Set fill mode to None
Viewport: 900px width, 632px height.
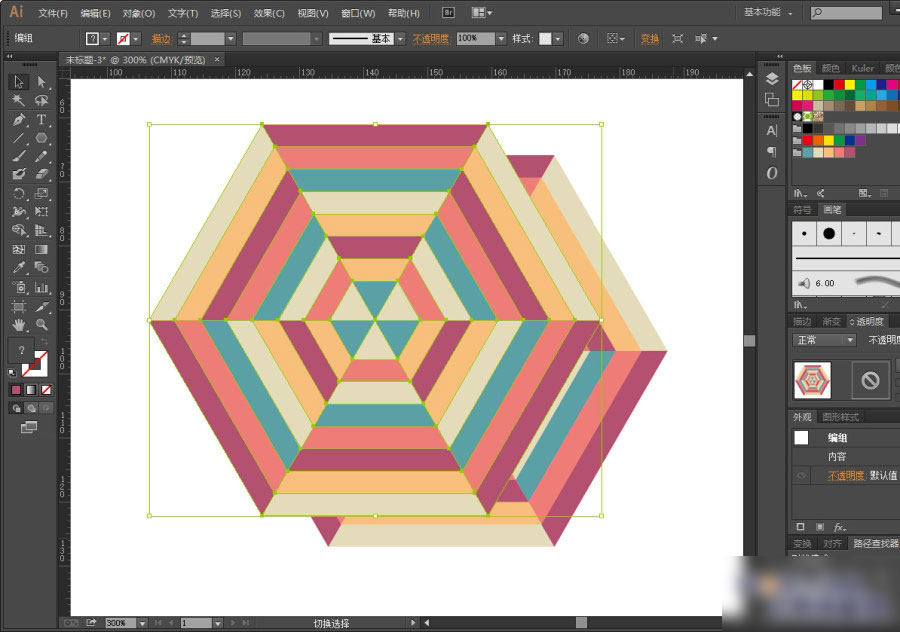click(46, 390)
